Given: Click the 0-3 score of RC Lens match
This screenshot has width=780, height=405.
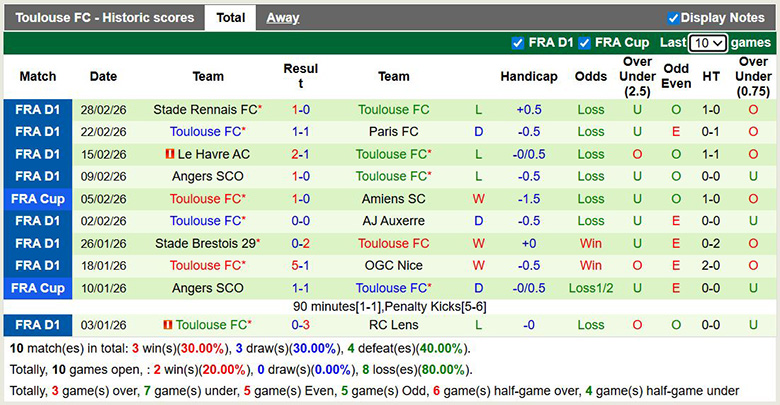Looking at the screenshot, I should tap(300, 325).
